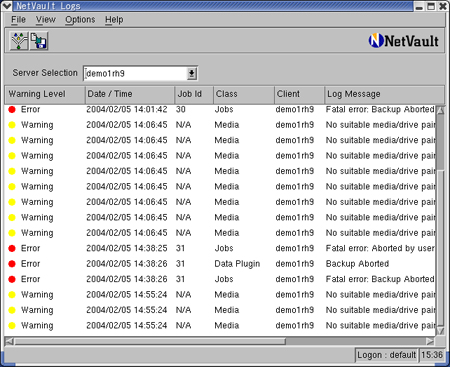Click 'Jobs' class in the 14:38:25 row
The height and width of the screenshot is (367, 450).
(x=224, y=248)
